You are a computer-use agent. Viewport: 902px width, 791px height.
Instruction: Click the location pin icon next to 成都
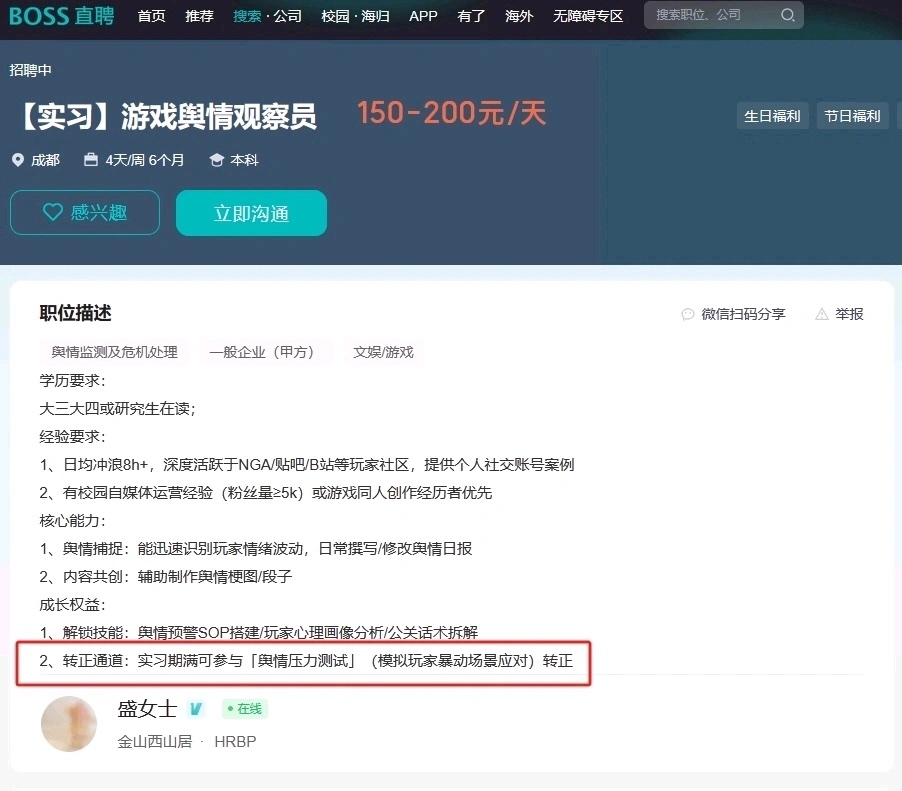click(18, 160)
